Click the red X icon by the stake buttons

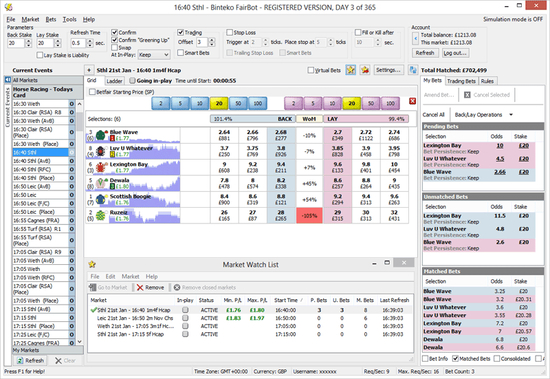click(412, 101)
